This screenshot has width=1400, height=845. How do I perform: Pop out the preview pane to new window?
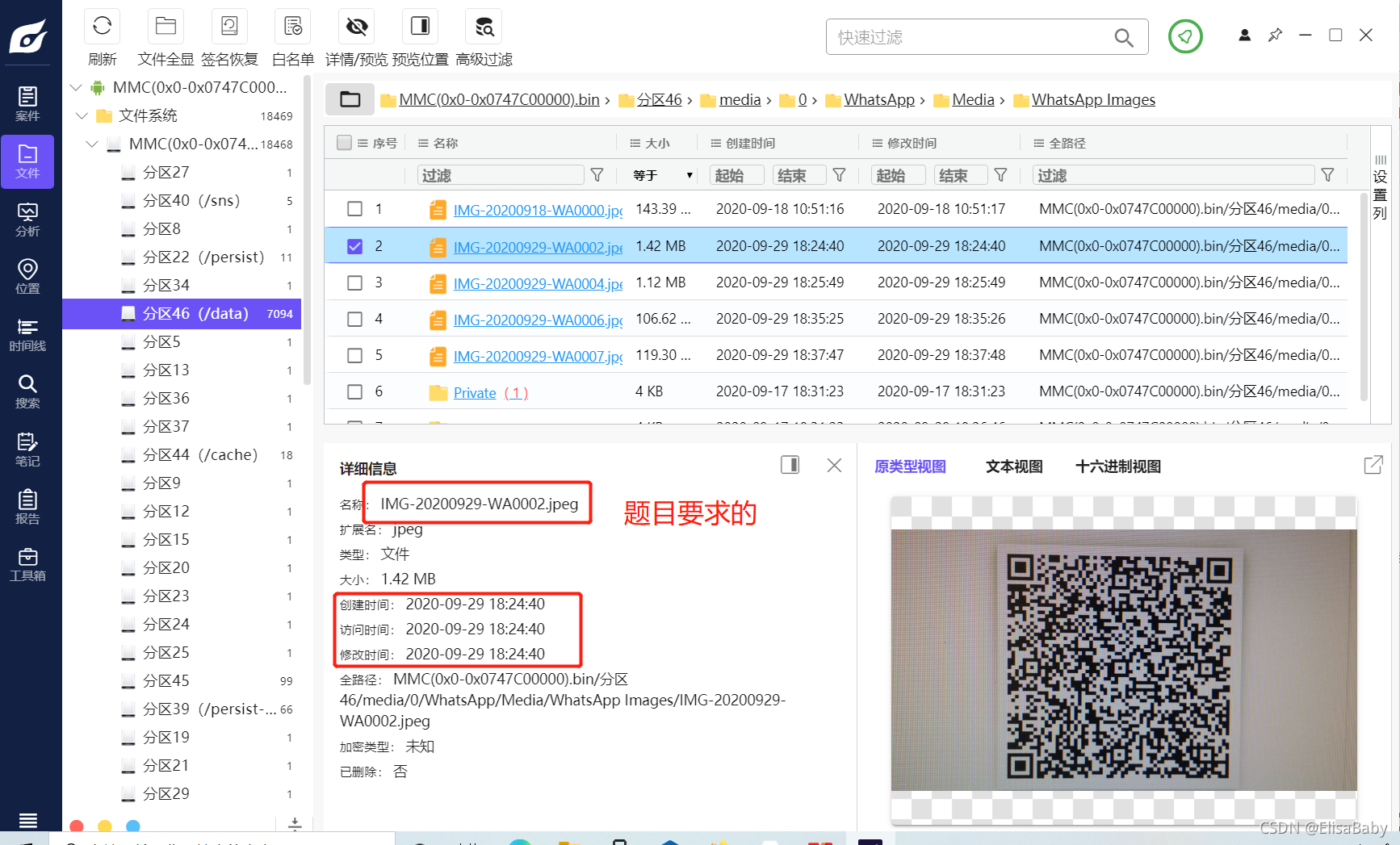tap(1373, 465)
